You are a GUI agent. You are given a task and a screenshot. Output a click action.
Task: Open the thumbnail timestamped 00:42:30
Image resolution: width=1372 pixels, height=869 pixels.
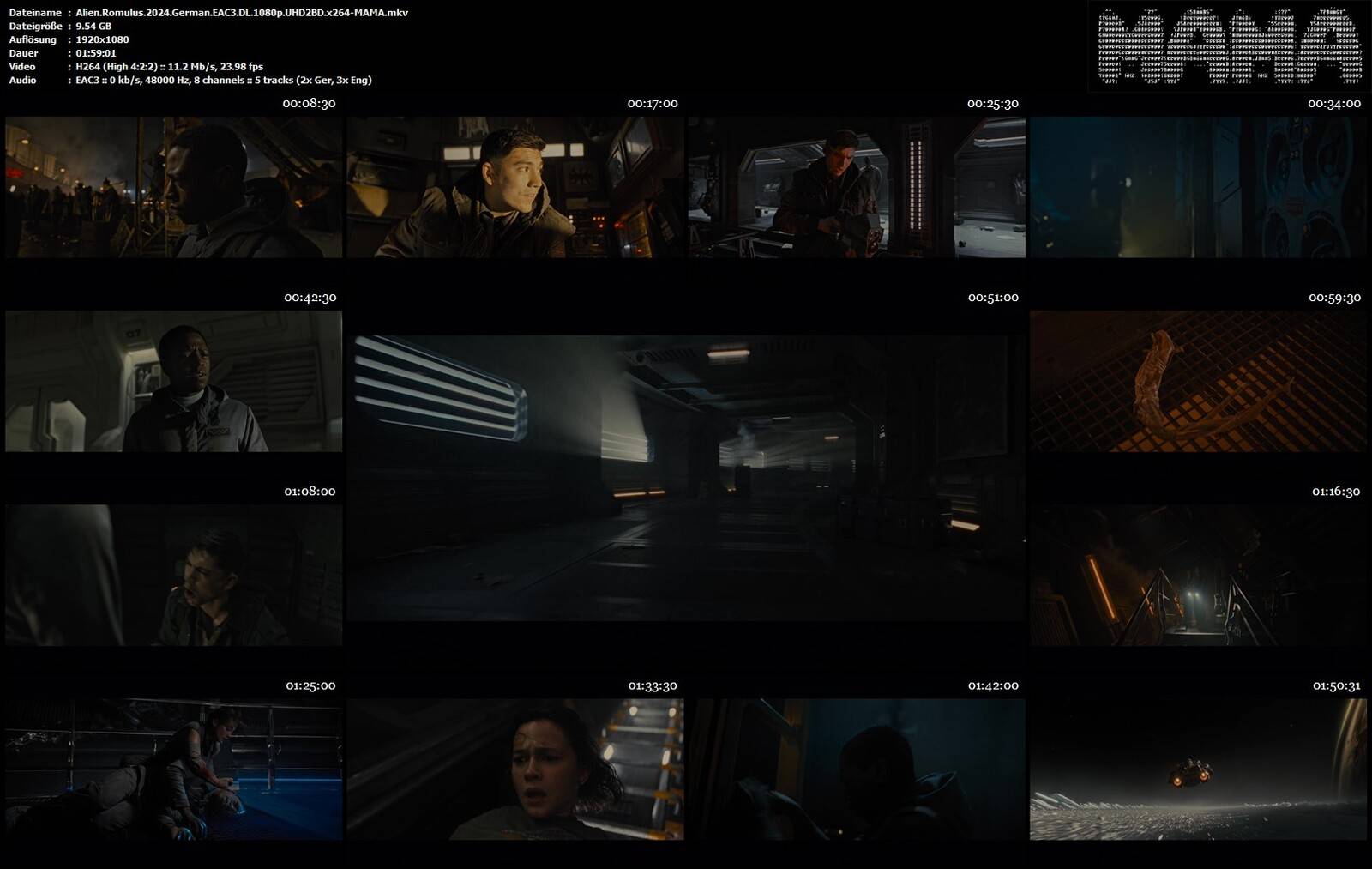tap(174, 381)
